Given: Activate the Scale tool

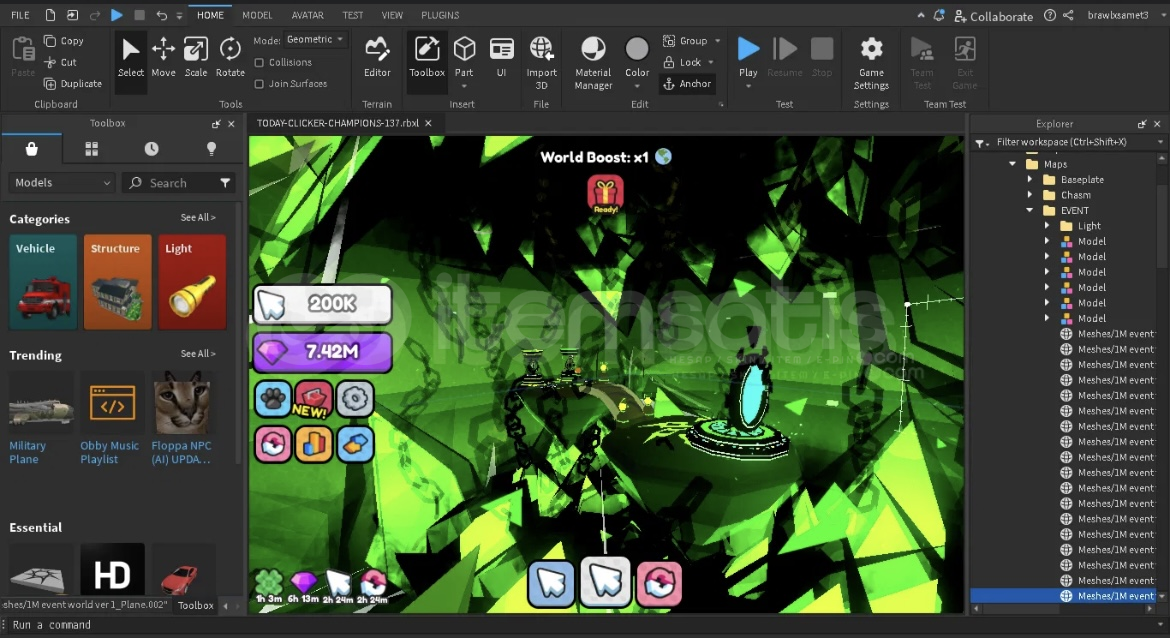Looking at the screenshot, I should (x=195, y=57).
